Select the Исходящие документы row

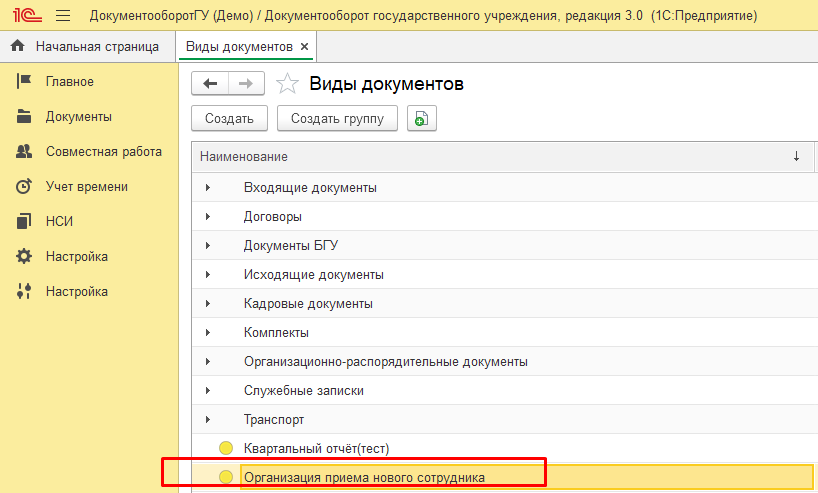(x=504, y=274)
